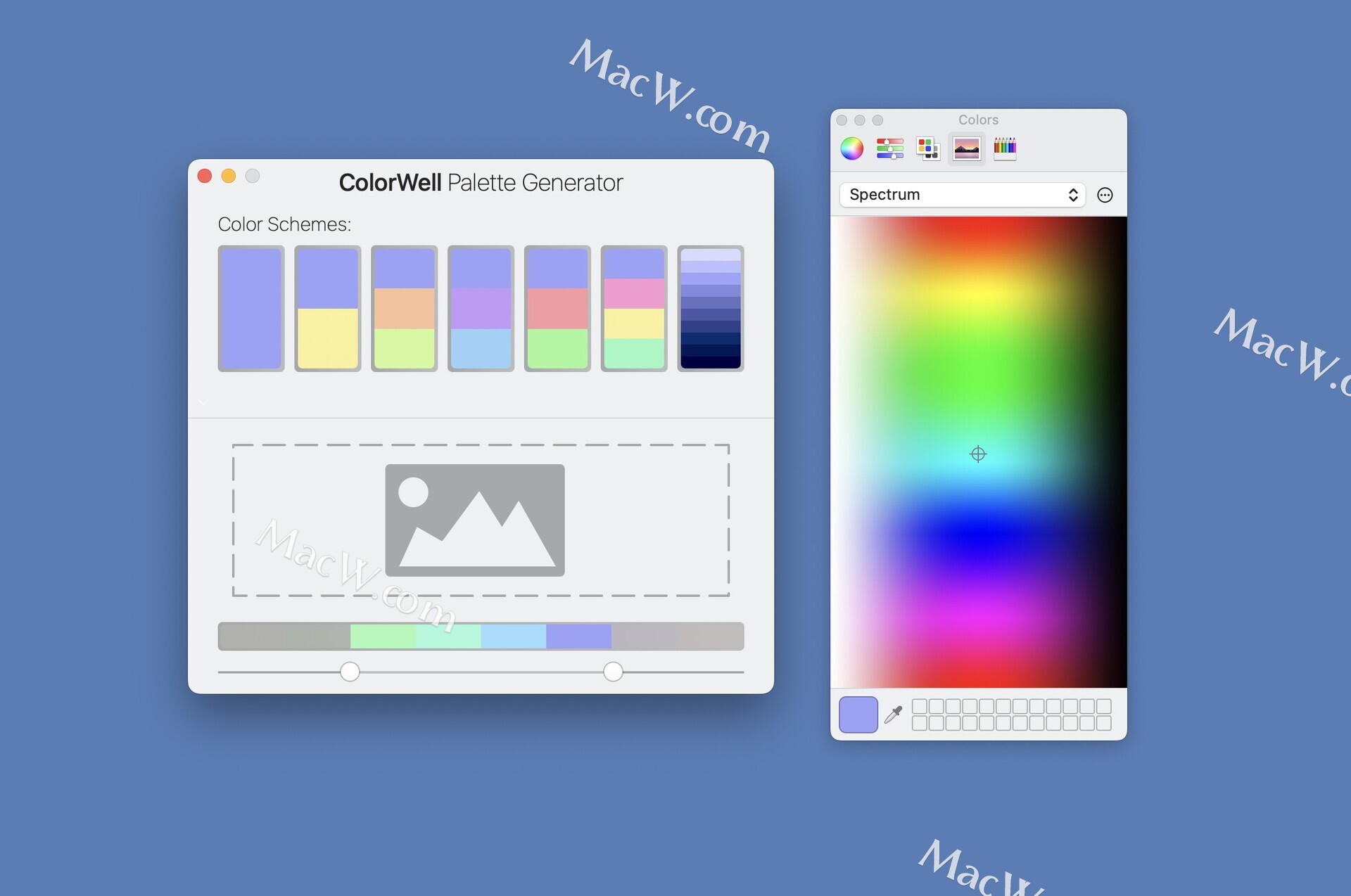The height and width of the screenshot is (896, 1351).
Task: Click the image drop zone placeholder
Action: (x=481, y=520)
